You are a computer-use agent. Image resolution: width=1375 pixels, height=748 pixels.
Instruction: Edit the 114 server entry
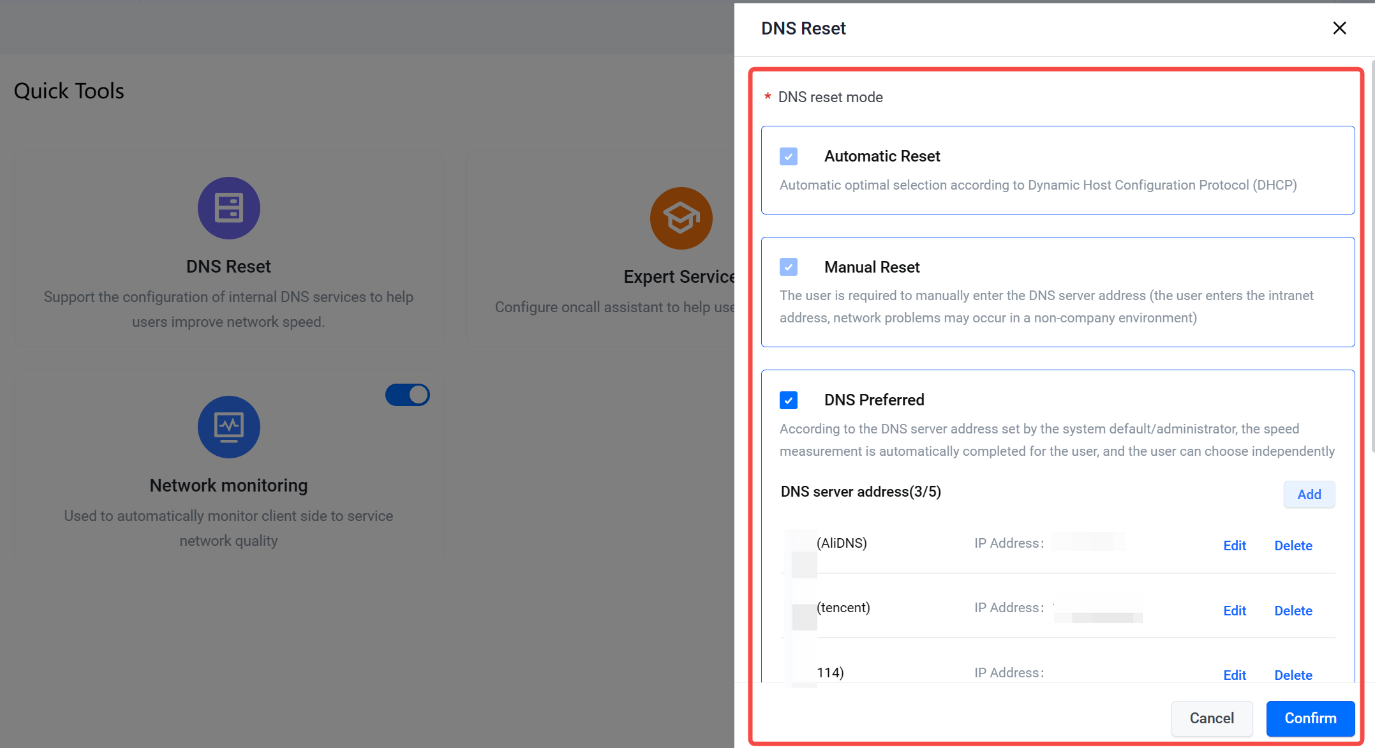pyautogui.click(x=1235, y=675)
